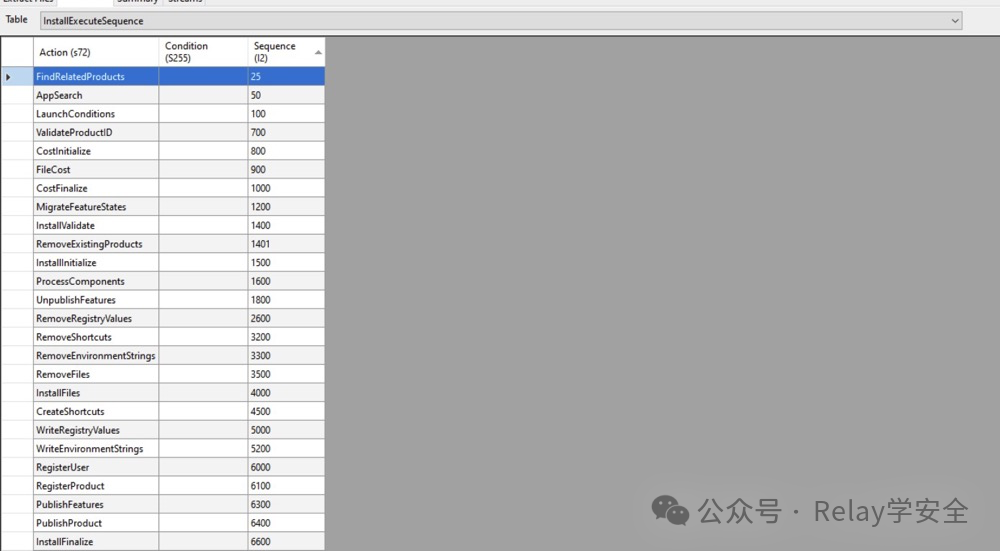Click sequence value 3200 cell
This screenshot has width=1000, height=551.
click(286, 337)
